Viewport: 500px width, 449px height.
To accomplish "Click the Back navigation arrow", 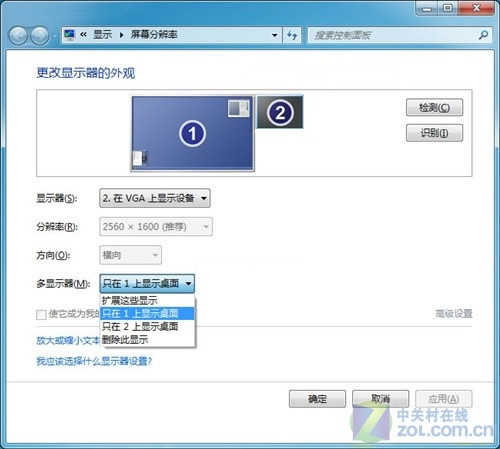I will coord(18,35).
